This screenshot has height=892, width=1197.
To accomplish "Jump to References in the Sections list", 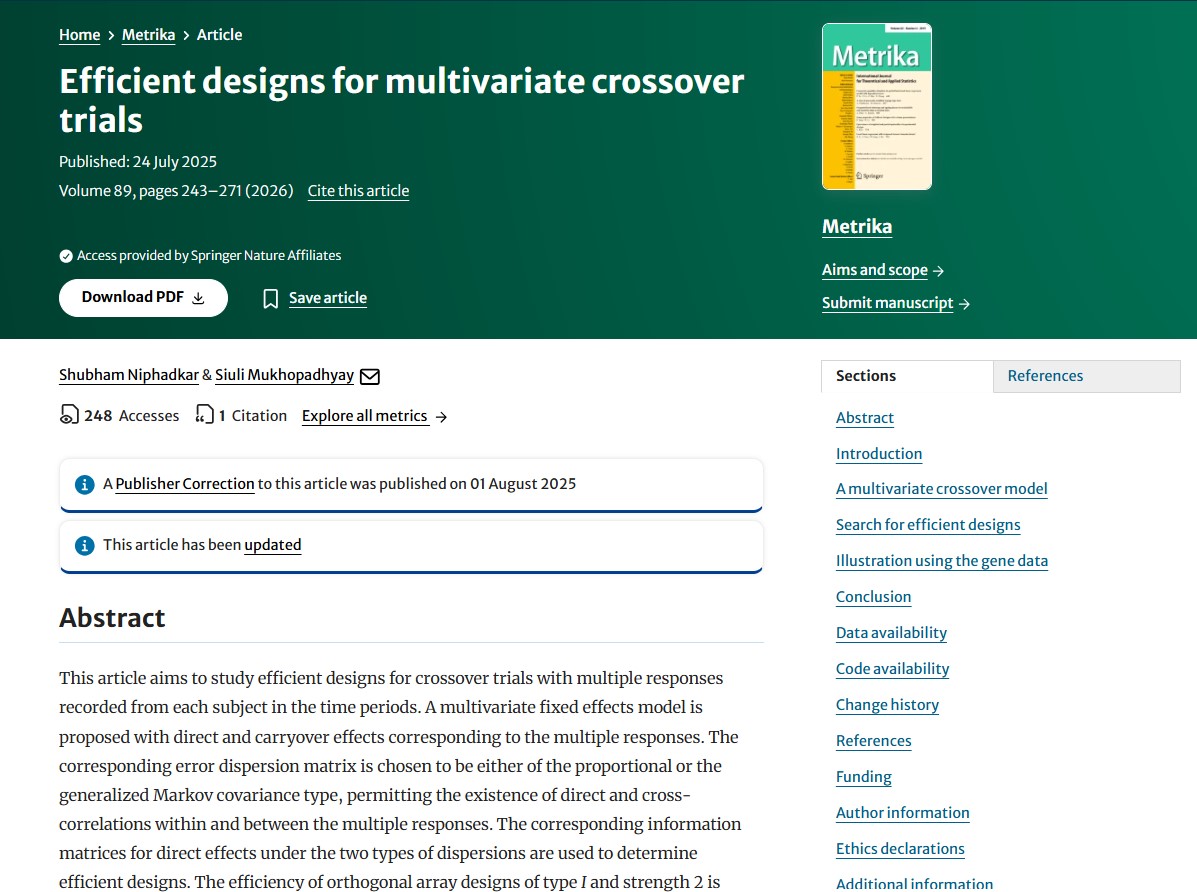I will point(873,740).
